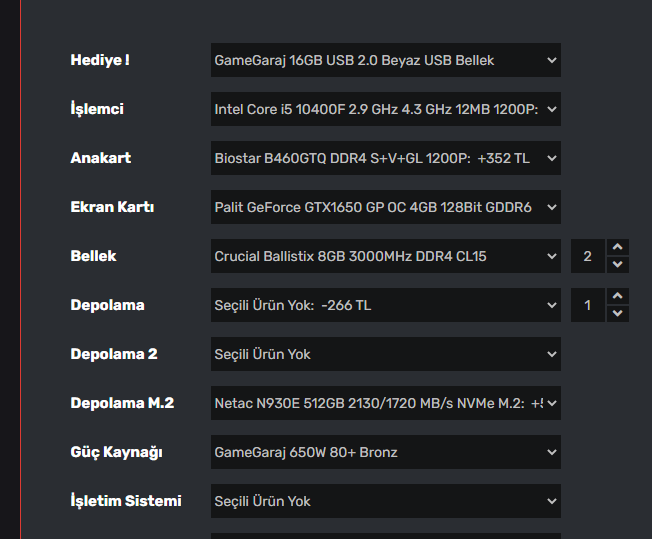Decrease Depolama quantity with down arrow
This screenshot has width=652, height=539.
pyautogui.click(x=618, y=313)
